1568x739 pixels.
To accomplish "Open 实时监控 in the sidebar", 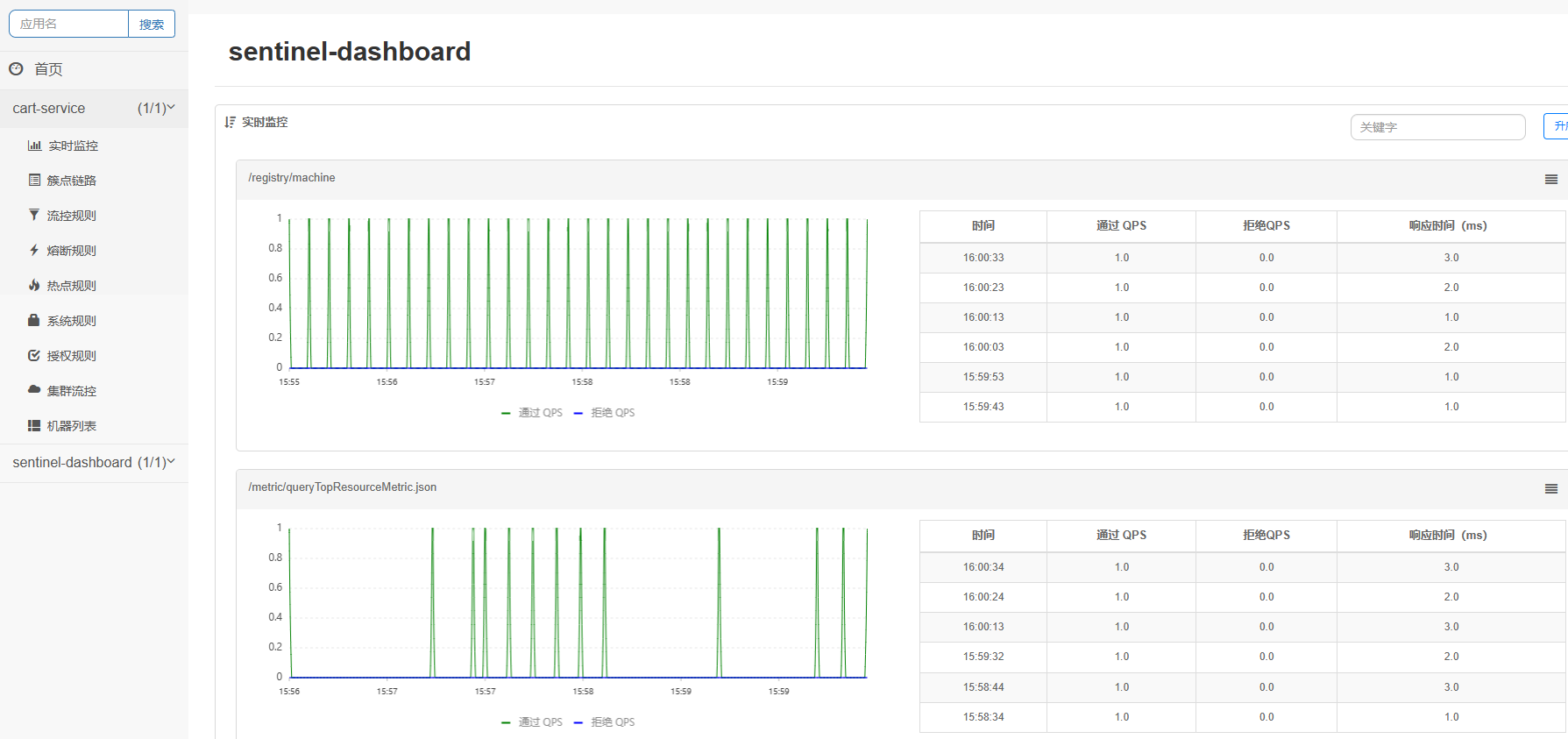I will coord(73,146).
